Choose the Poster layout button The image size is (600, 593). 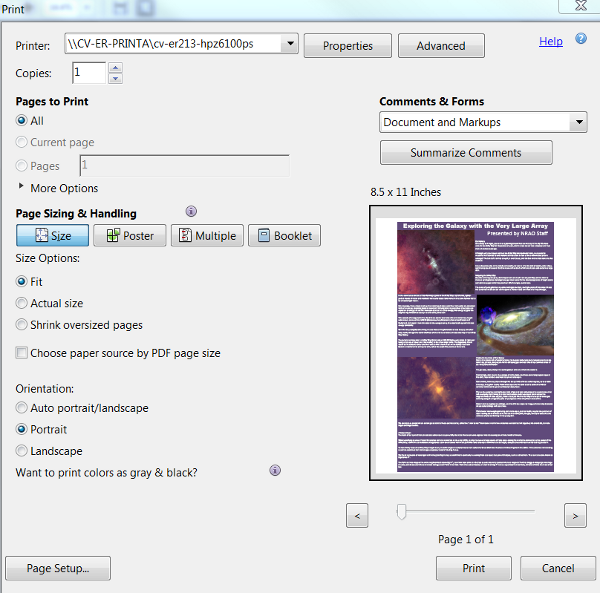(130, 236)
